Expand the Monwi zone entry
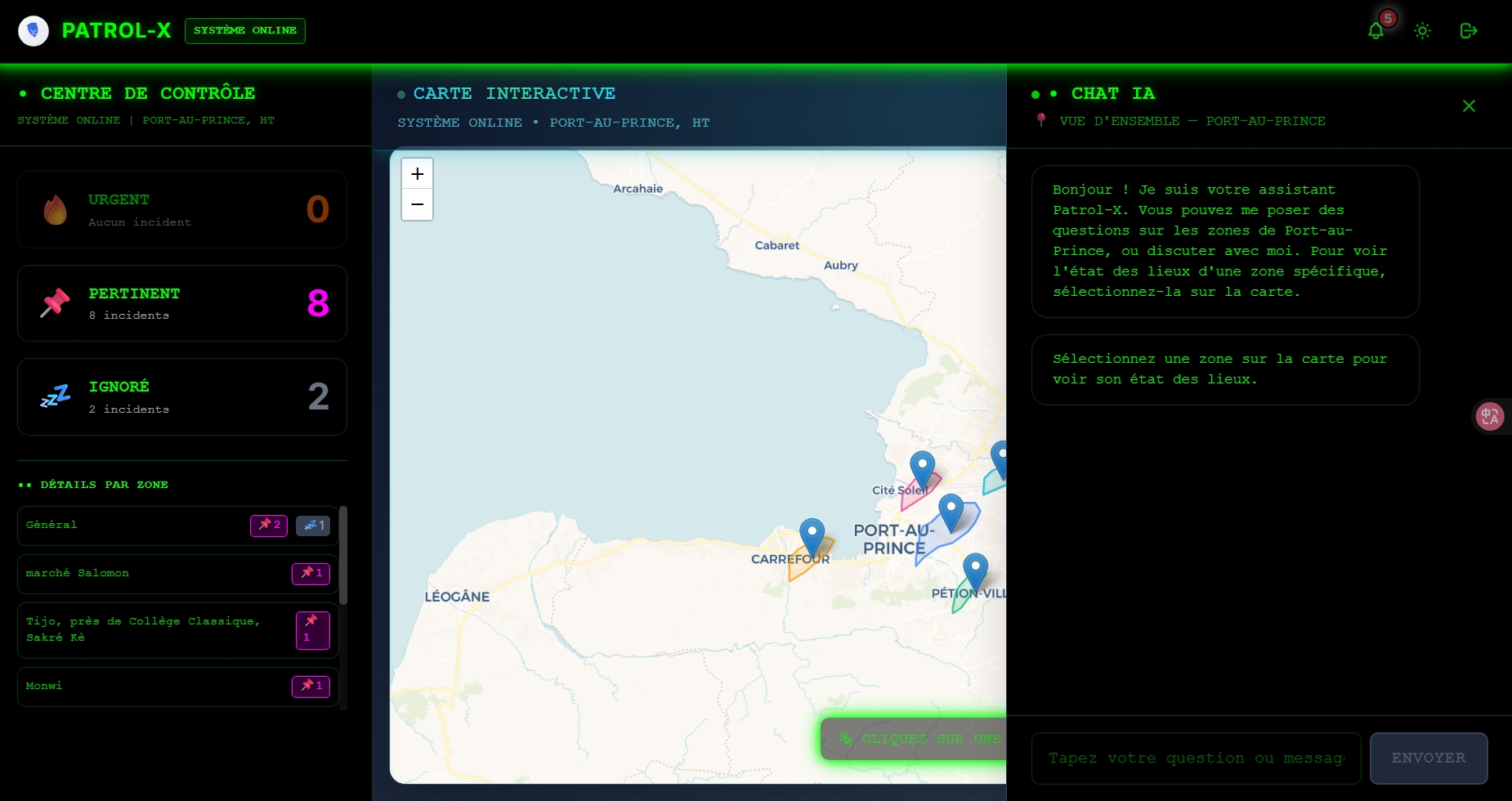 click(131, 687)
